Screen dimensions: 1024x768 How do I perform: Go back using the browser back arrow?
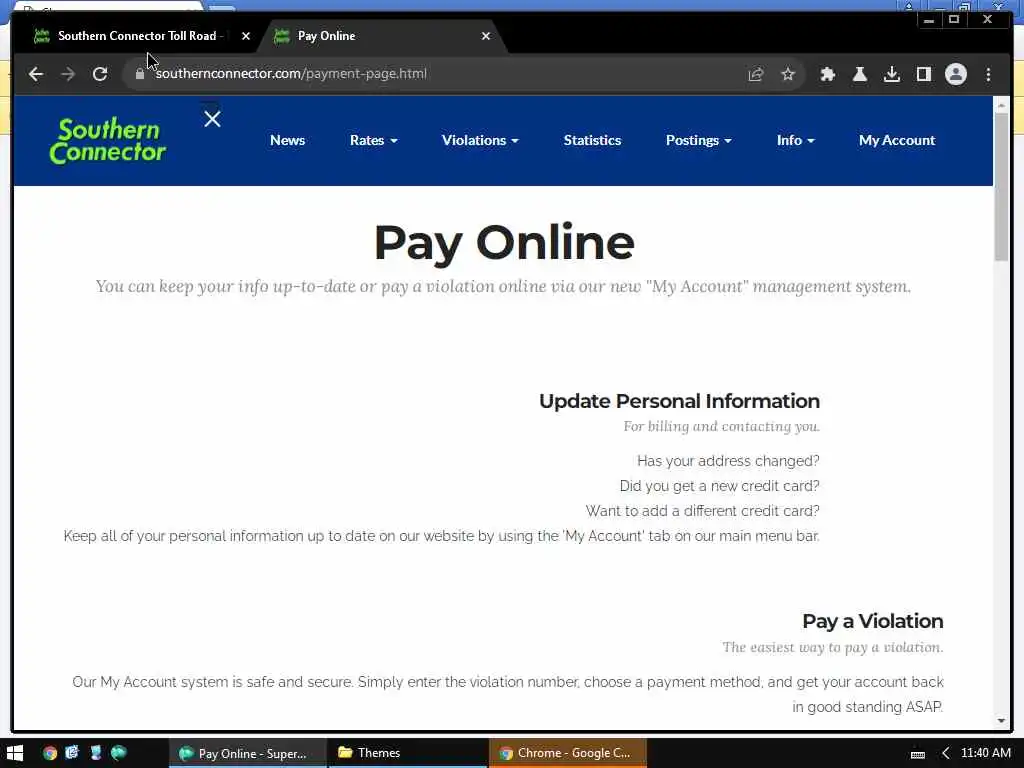point(36,74)
